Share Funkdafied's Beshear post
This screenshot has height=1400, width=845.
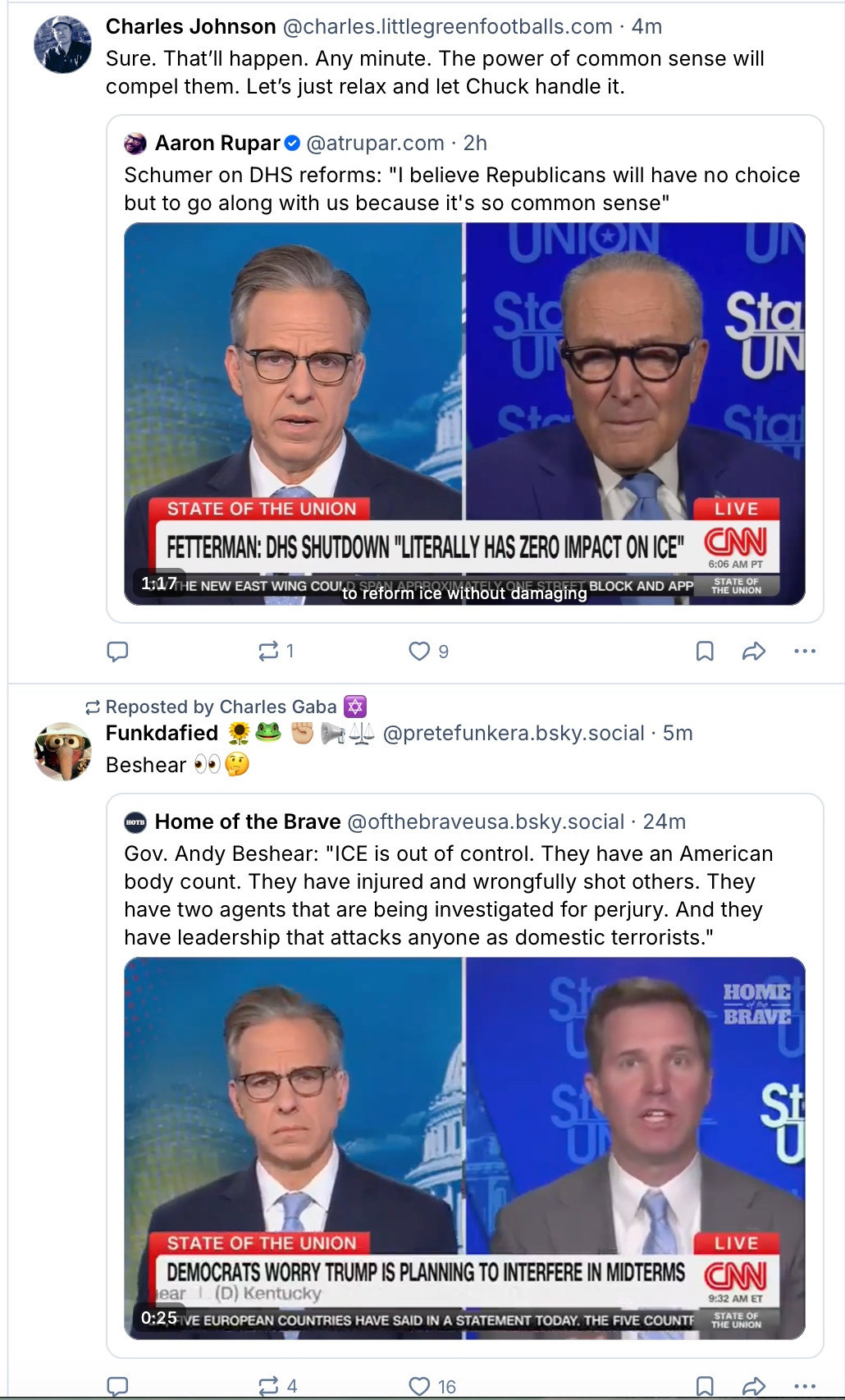(x=753, y=1387)
